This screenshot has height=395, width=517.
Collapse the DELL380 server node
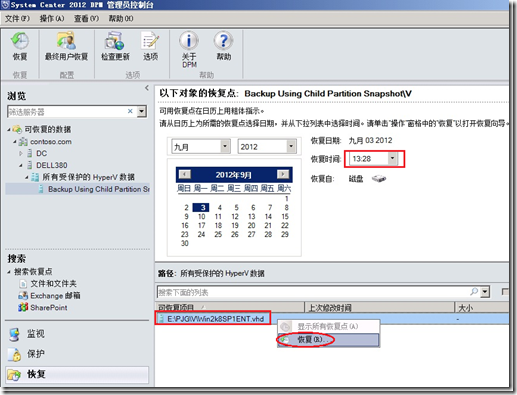click(x=21, y=165)
